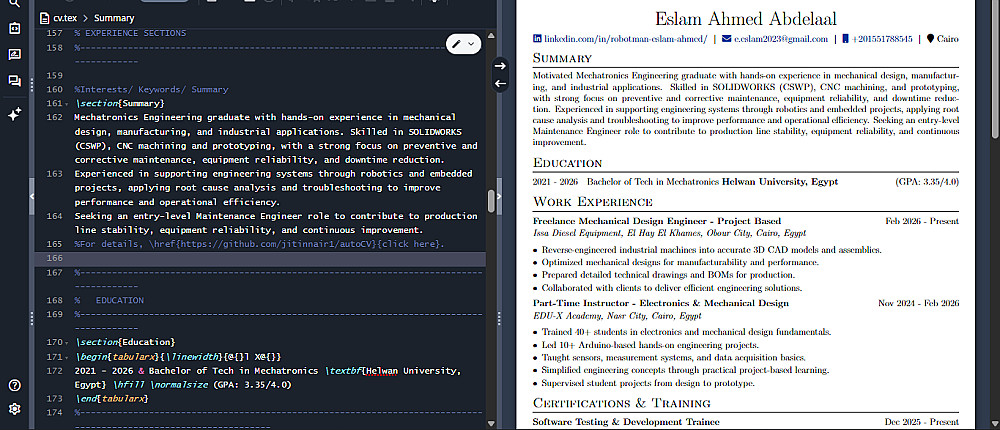Click the '% EXPERIENCE SECTIONS' comment line
Screen dimensions: 1000x430
point(130,33)
